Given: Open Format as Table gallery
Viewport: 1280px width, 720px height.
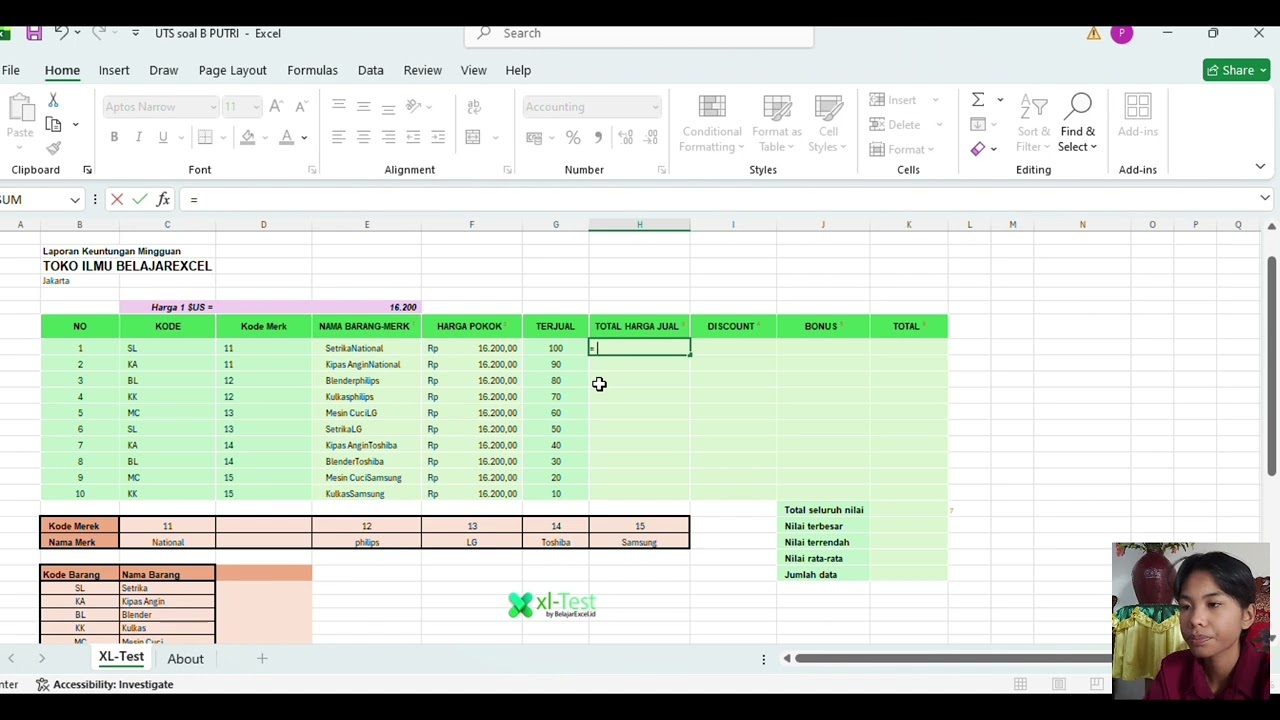Looking at the screenshot, I should click(x=777, y=124).
